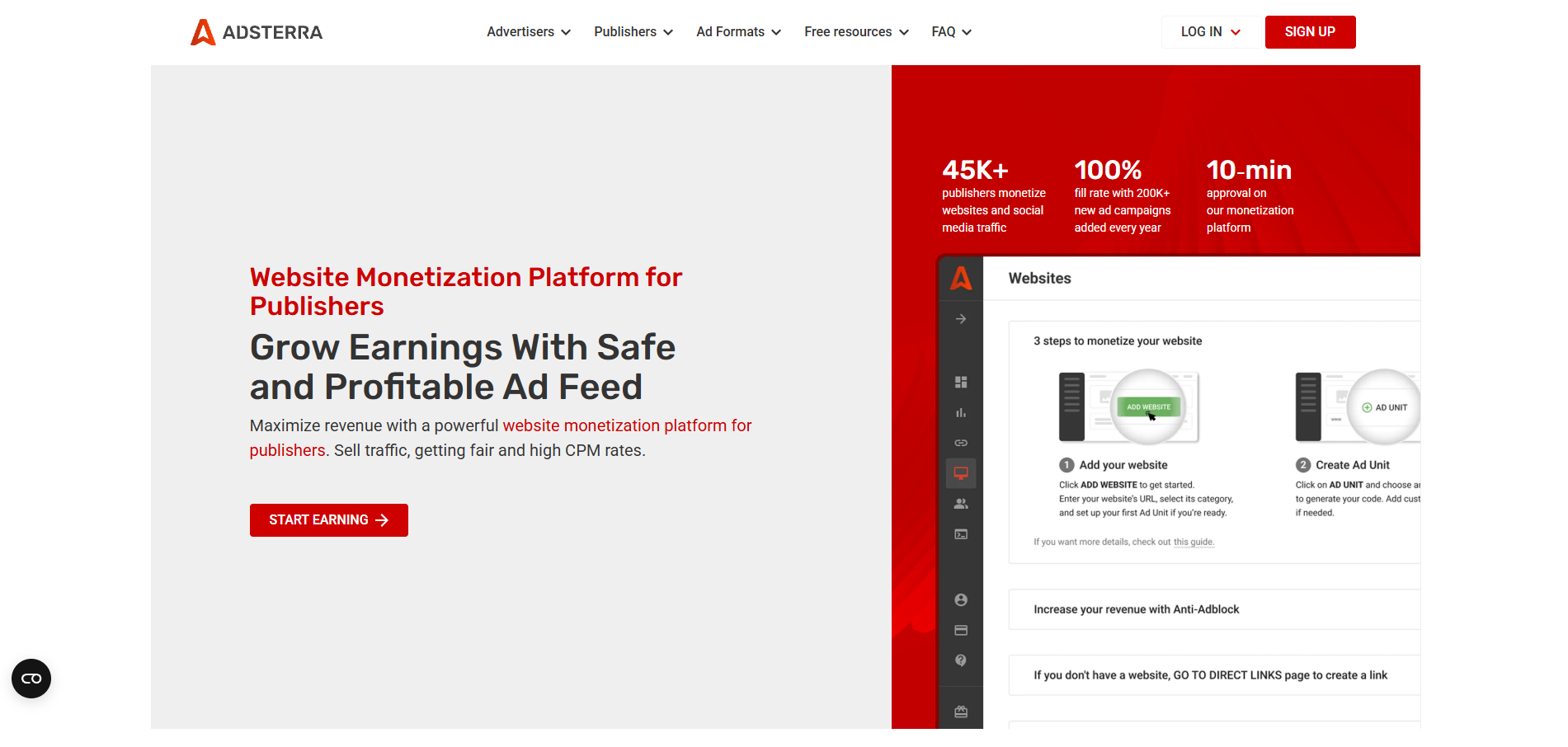Open the Free resources menu
Viewport: 1568px width, 747px height.
(x=855, y=32)
